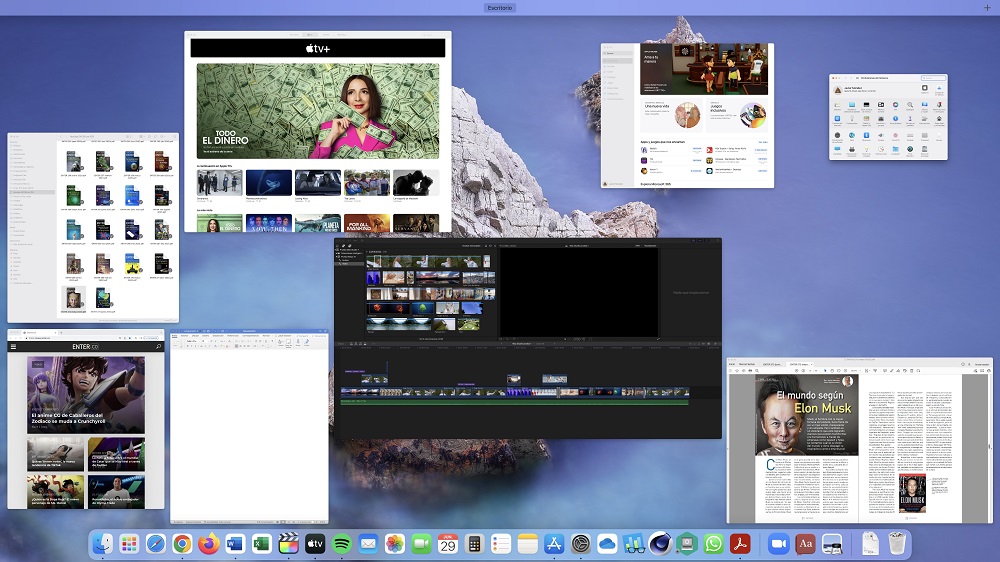1000x562 pixels.
Task: Select the Finder window with PDF files
Action: coord(93,227)
